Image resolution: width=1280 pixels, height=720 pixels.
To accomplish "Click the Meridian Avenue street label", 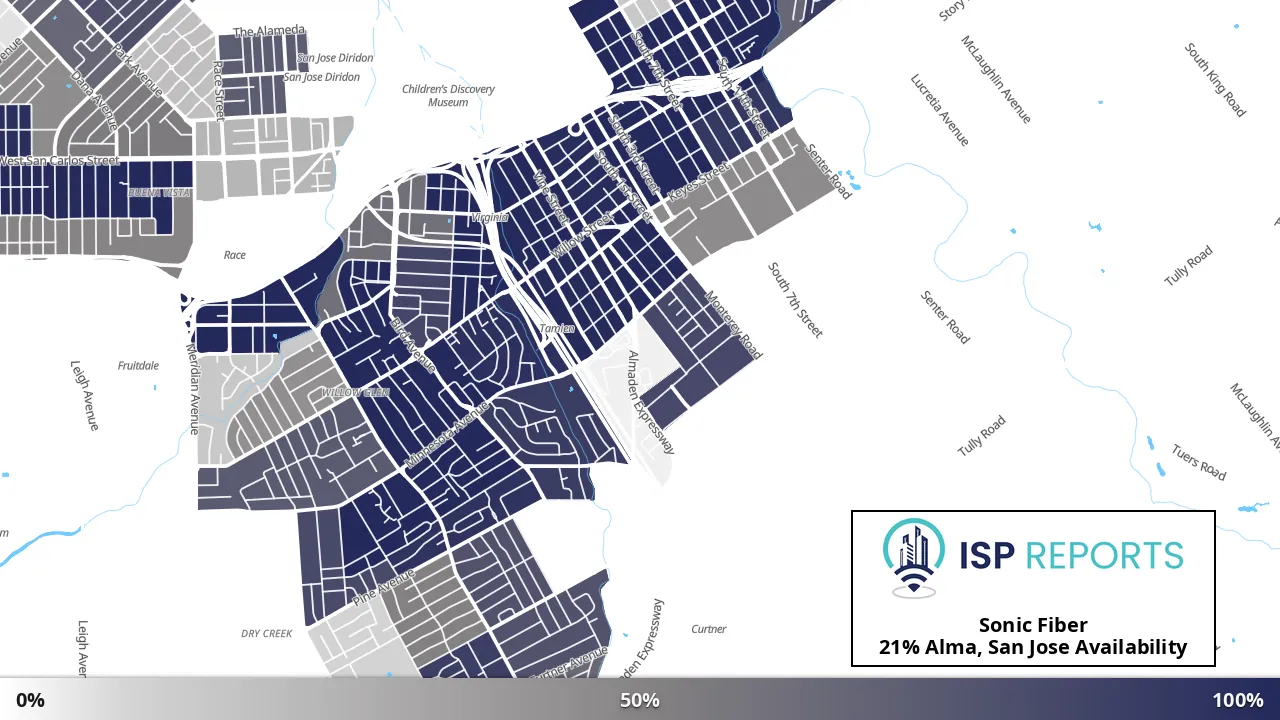I will (194, 389).
